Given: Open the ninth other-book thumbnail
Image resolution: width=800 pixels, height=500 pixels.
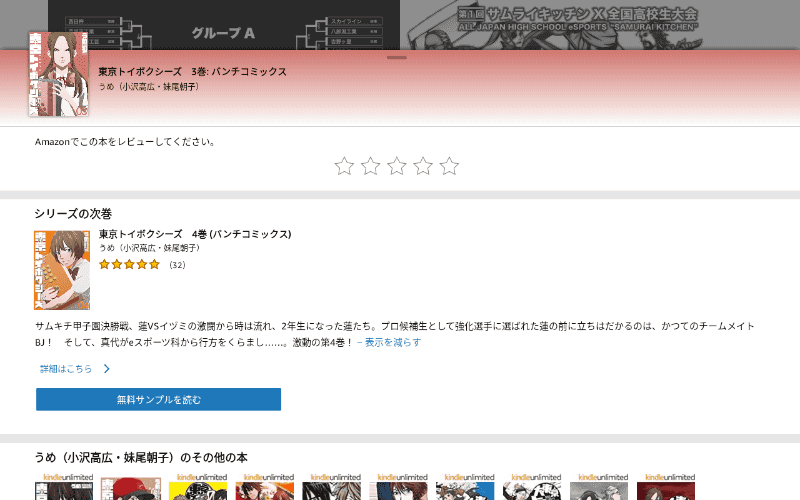Looking at the screenshot, I should 599,487.
